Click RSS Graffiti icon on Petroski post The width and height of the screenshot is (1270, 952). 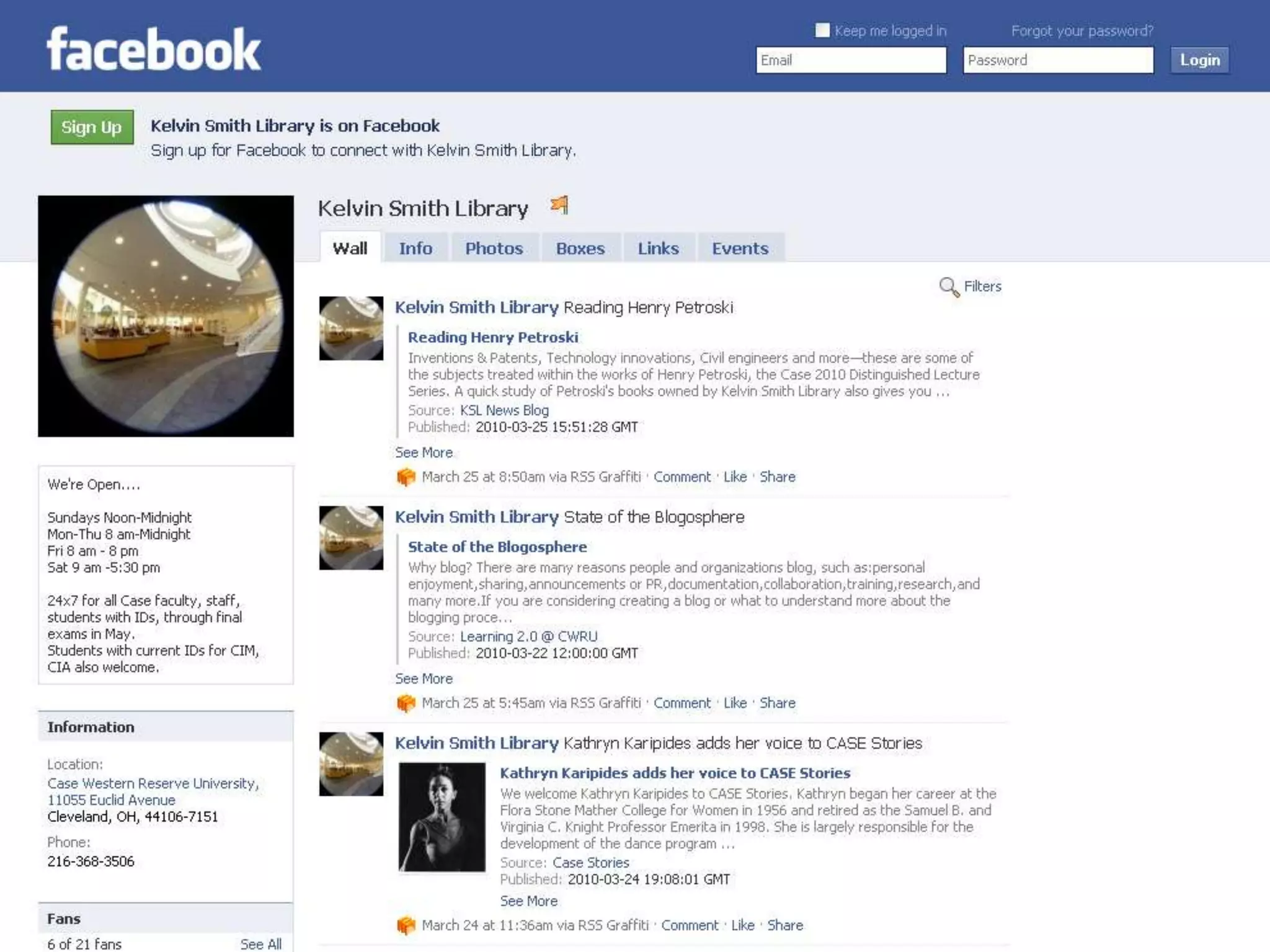pos(406,477)
